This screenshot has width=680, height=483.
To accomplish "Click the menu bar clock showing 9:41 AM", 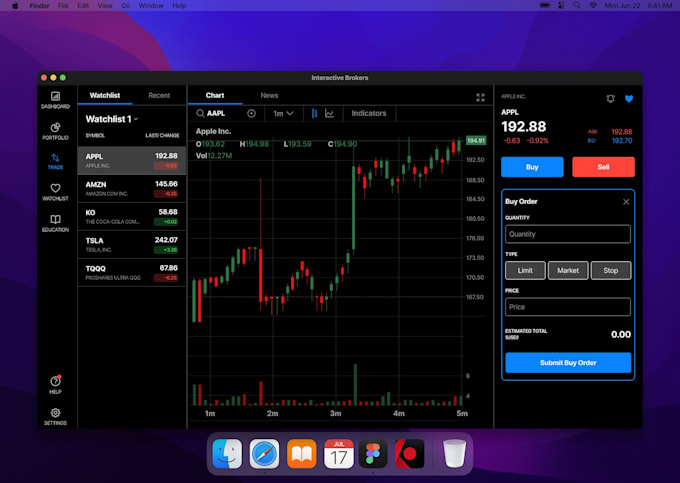I will click(660, 6).
